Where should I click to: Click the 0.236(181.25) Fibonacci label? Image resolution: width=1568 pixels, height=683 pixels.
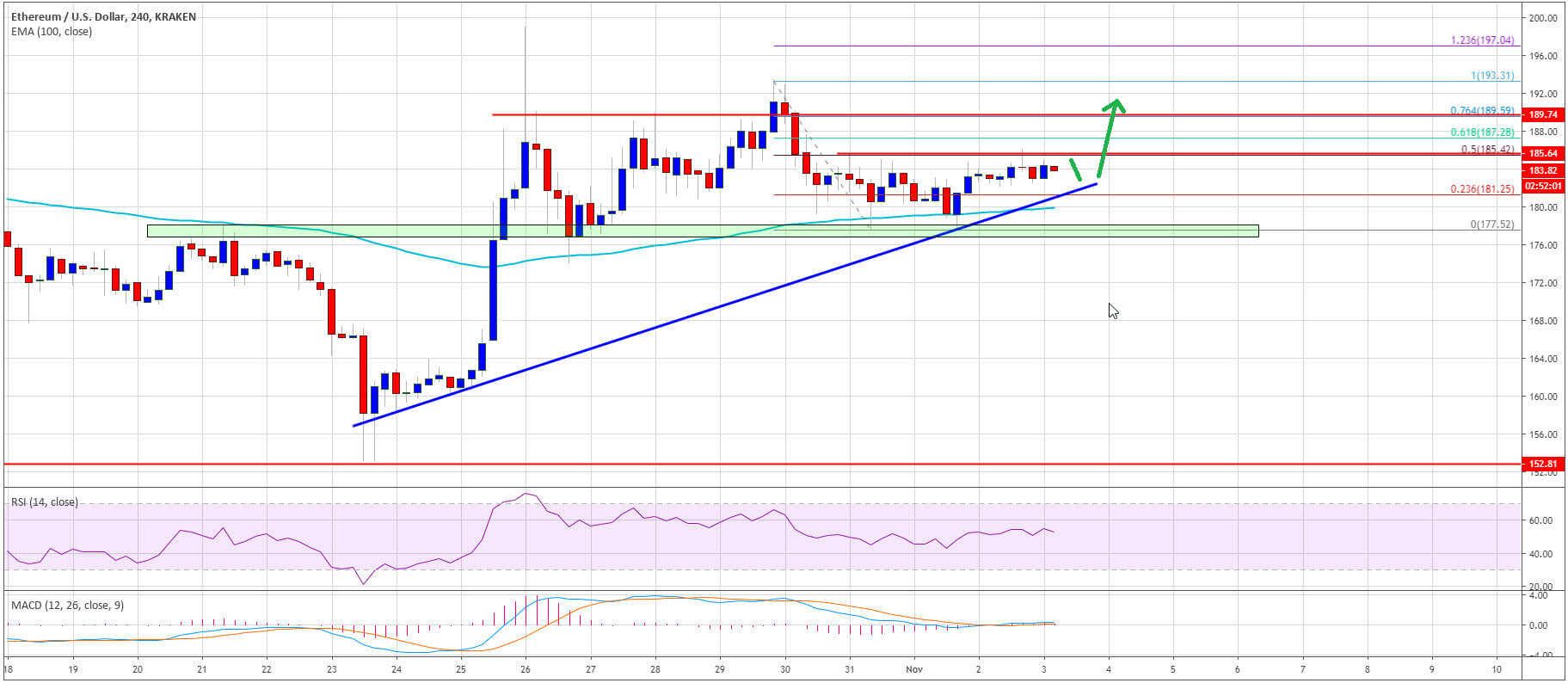pyautogui.click(x=1482, y=189)
